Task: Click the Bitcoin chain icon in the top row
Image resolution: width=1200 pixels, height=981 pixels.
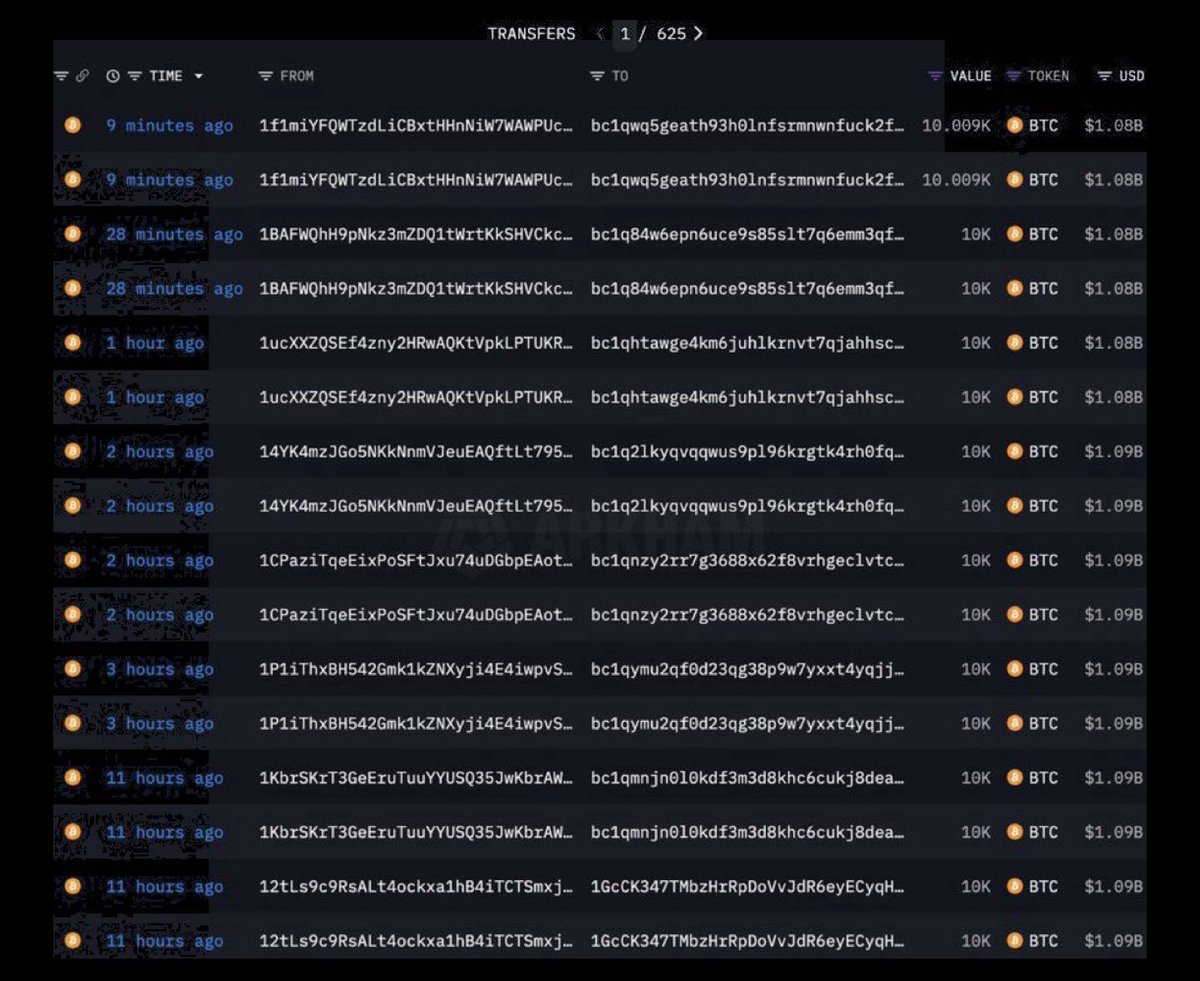Action: (x=72, y=126)
